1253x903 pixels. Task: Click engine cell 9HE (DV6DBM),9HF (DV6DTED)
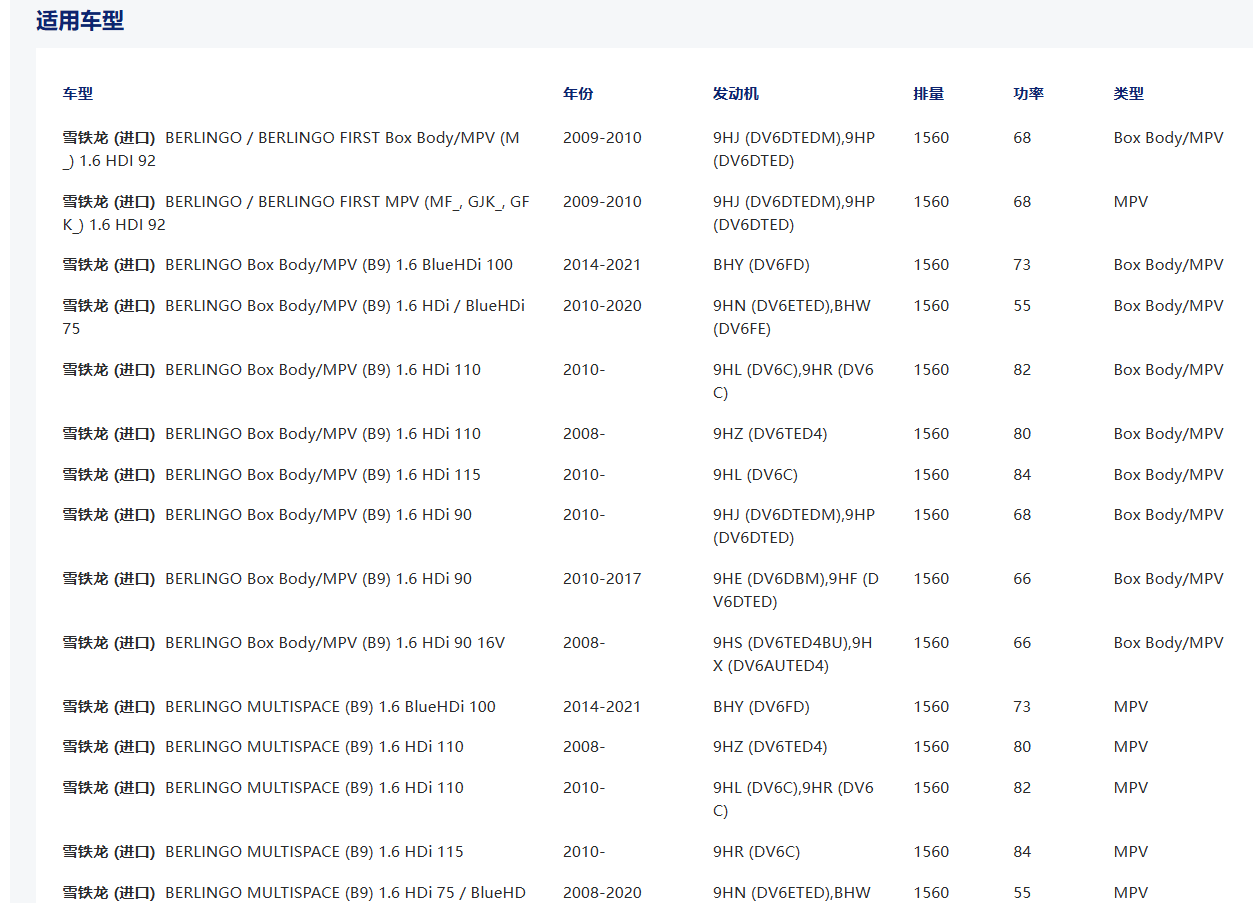[x=795, y=590]
